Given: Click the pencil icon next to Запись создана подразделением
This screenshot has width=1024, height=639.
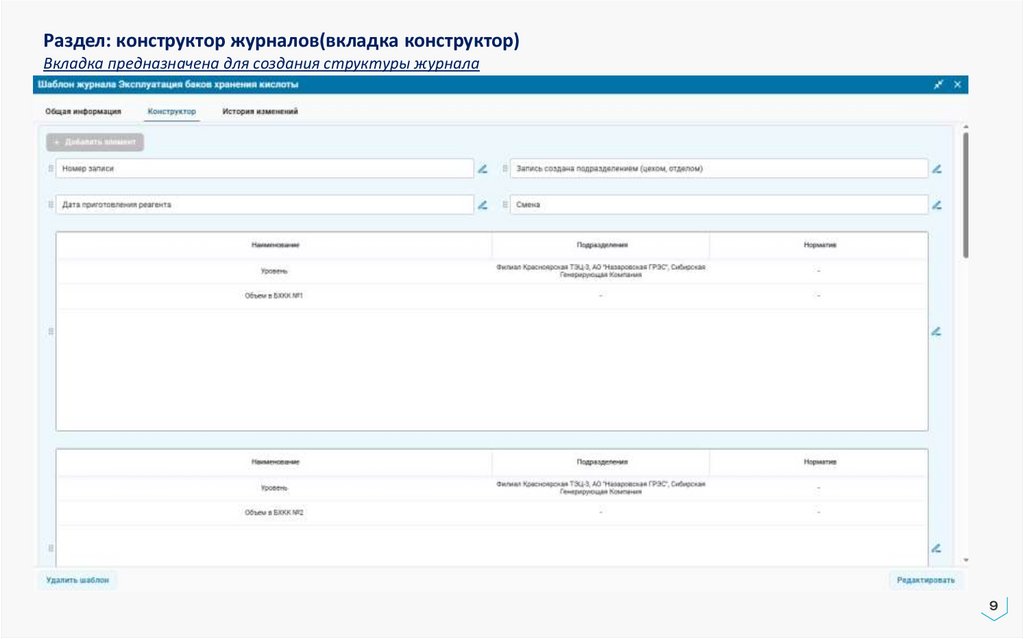Looking at the screenshot, I should 936,169.
